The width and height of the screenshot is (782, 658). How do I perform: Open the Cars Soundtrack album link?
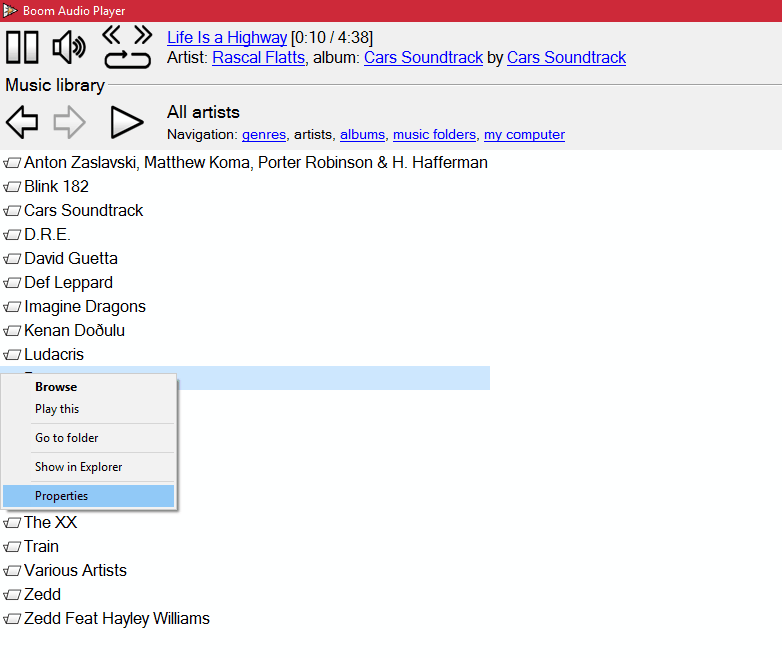tap(423, 57)
